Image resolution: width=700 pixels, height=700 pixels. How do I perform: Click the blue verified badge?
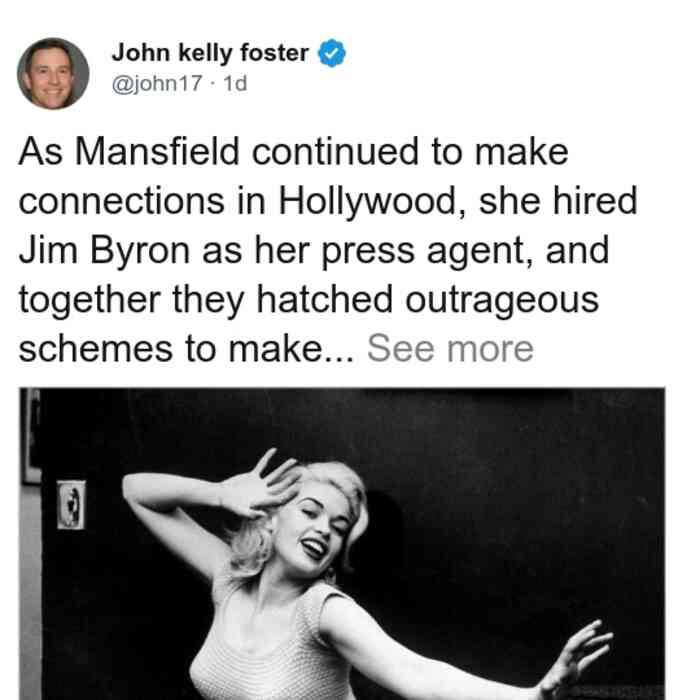pos(332,53)
